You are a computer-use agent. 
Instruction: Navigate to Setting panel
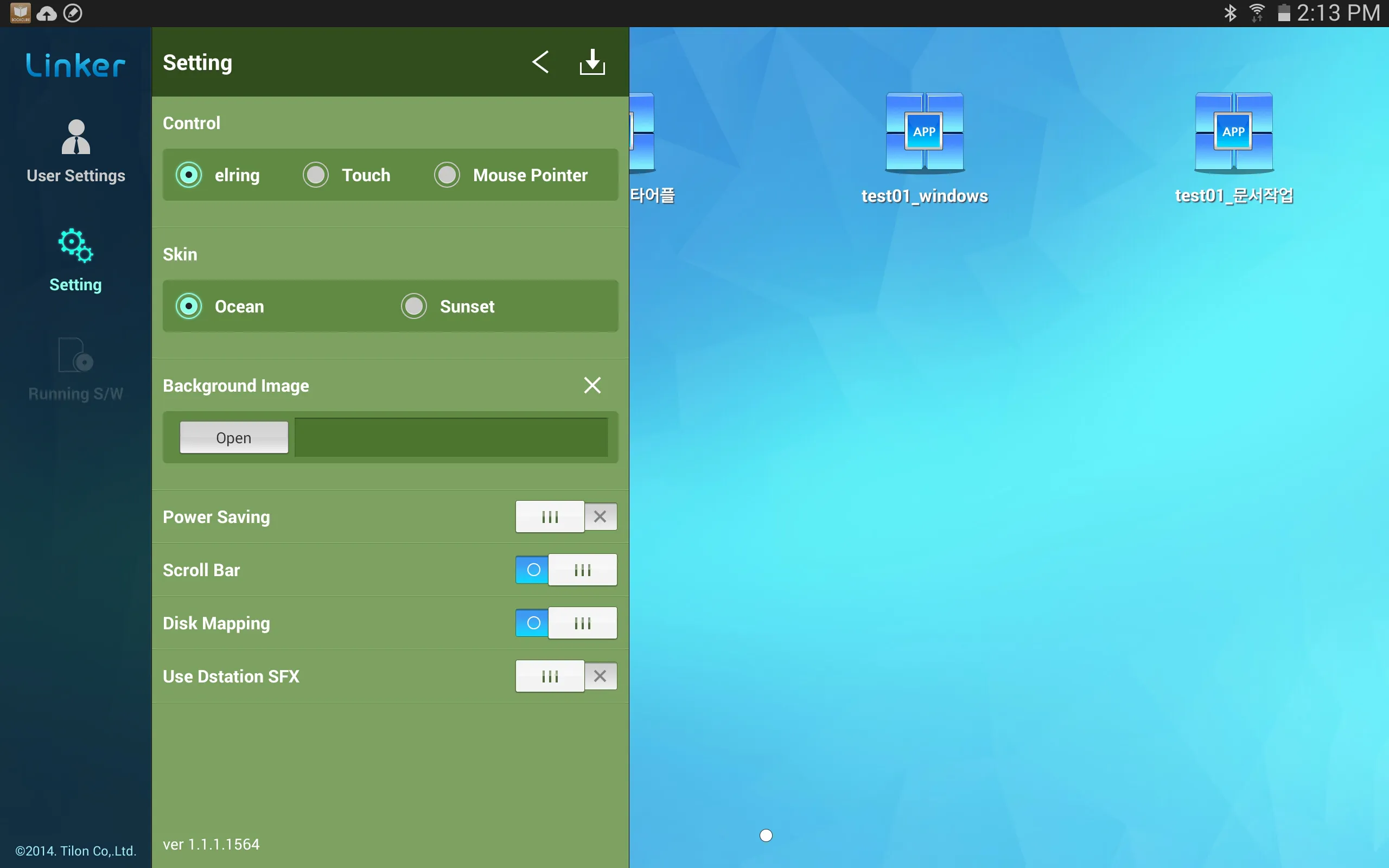75,260
